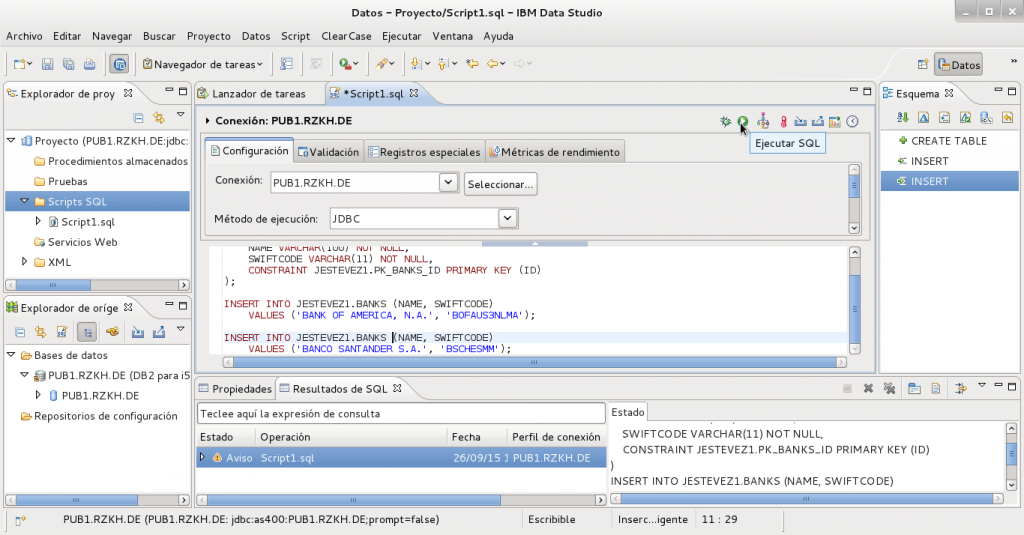
Task: Click the green bug debug icon in editor
Action: [725, 121]
